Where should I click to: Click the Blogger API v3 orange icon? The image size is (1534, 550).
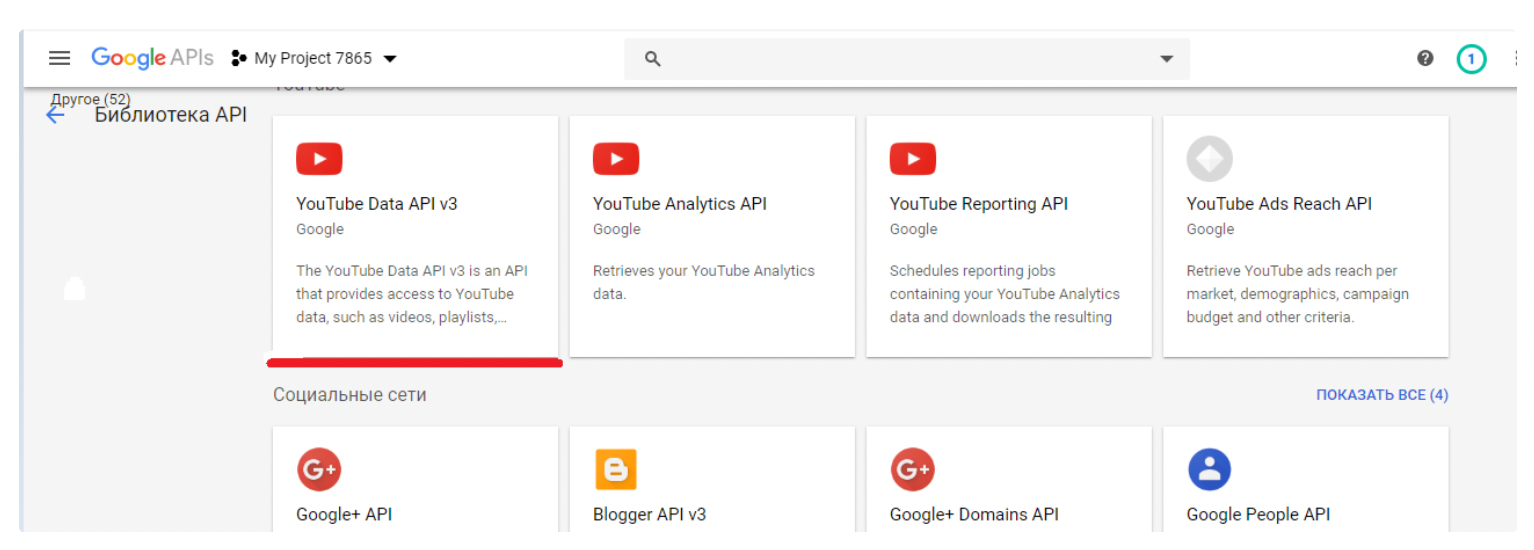pos(616,470)
